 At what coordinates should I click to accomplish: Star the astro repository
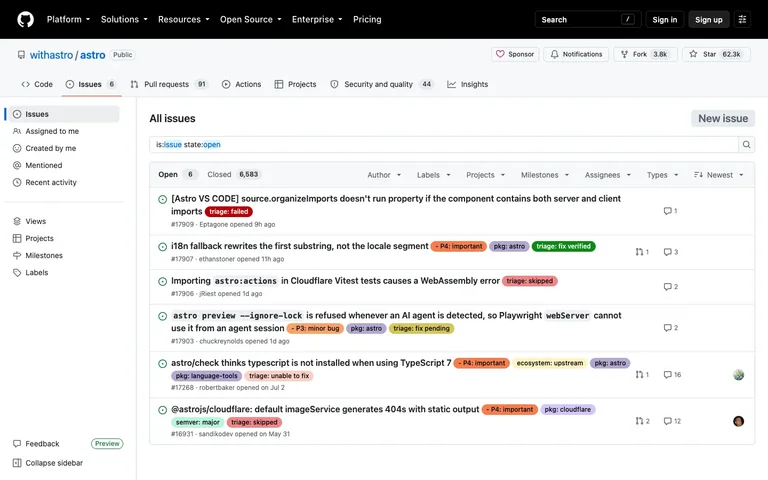point(716,54)
